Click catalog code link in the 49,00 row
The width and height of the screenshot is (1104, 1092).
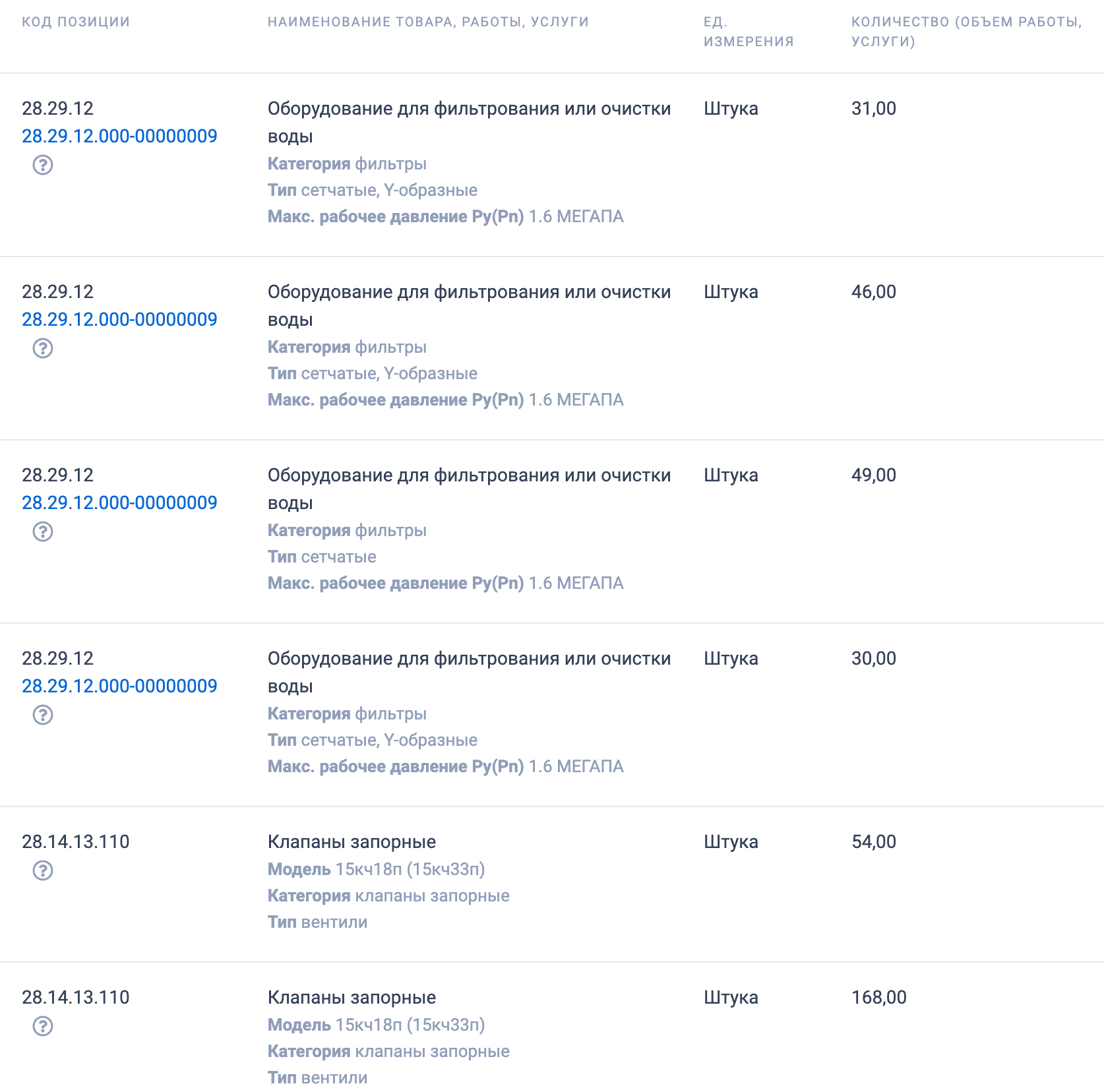click(119, 503)
